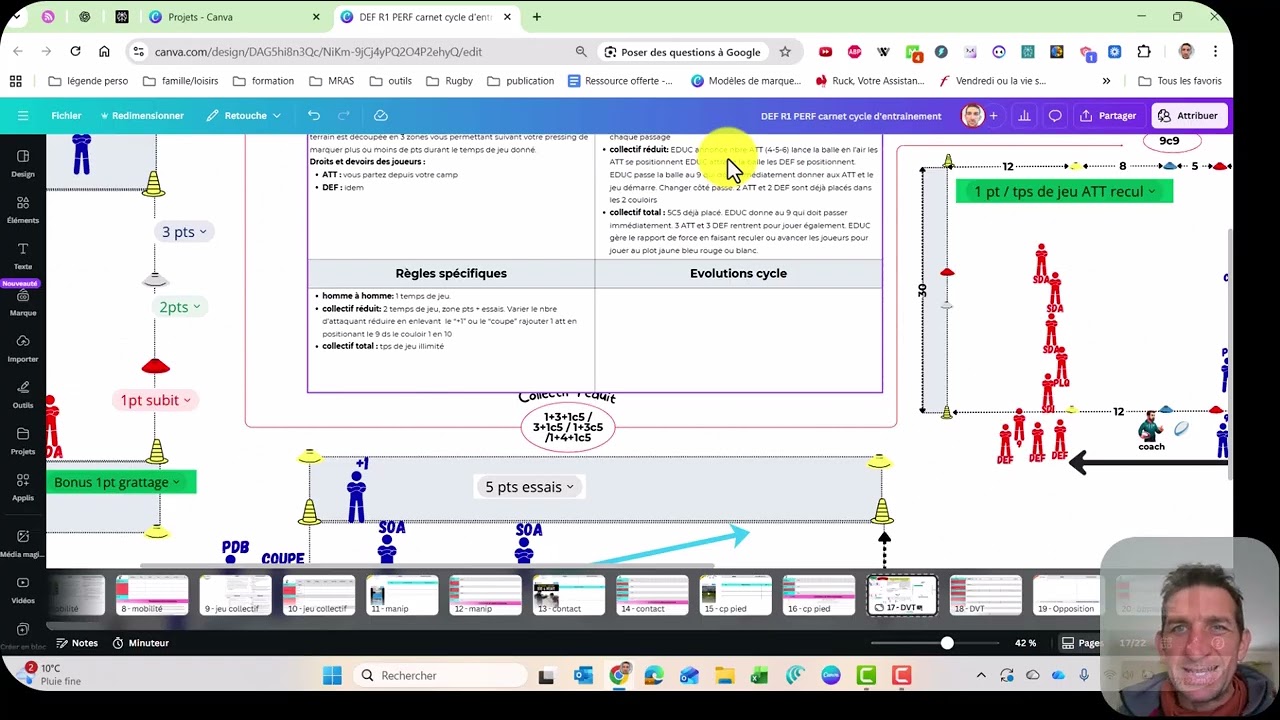Select page thumbnail '18 - DVT'

click(985, 595)
